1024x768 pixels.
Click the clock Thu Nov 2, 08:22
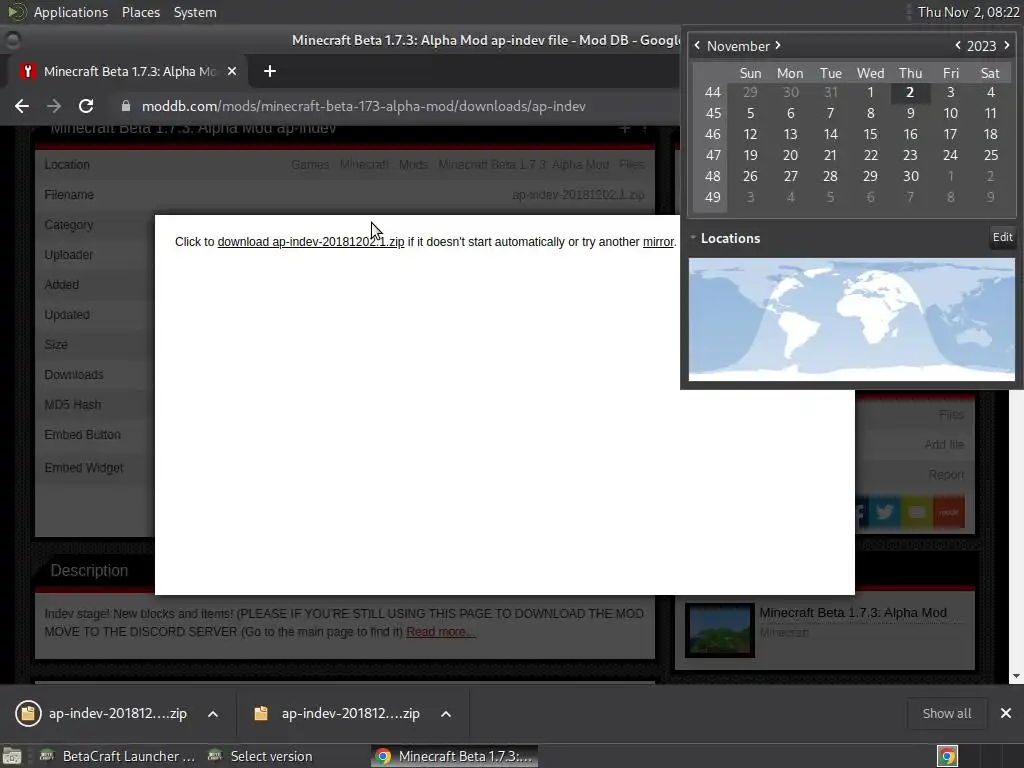point(968,12)
